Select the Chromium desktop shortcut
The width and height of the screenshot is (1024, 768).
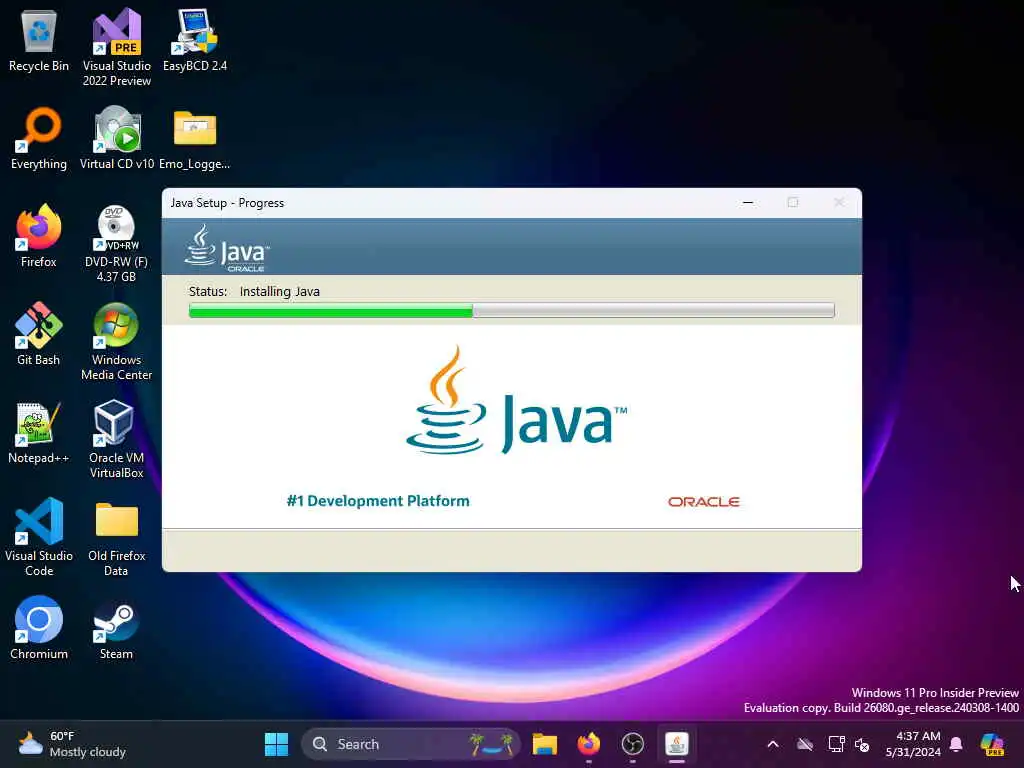point(39,628)
